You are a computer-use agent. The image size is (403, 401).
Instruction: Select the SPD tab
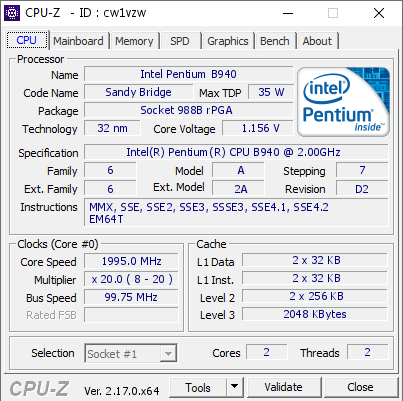180,41
